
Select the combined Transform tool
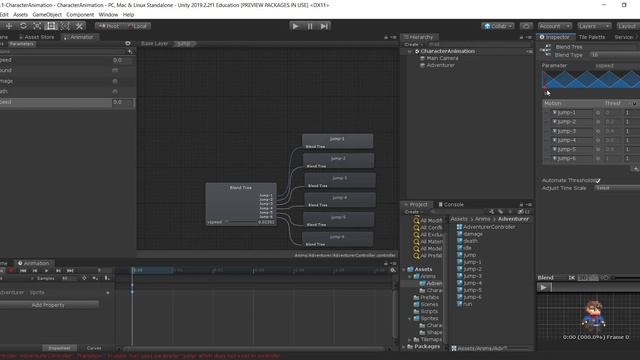pos(65,26)
